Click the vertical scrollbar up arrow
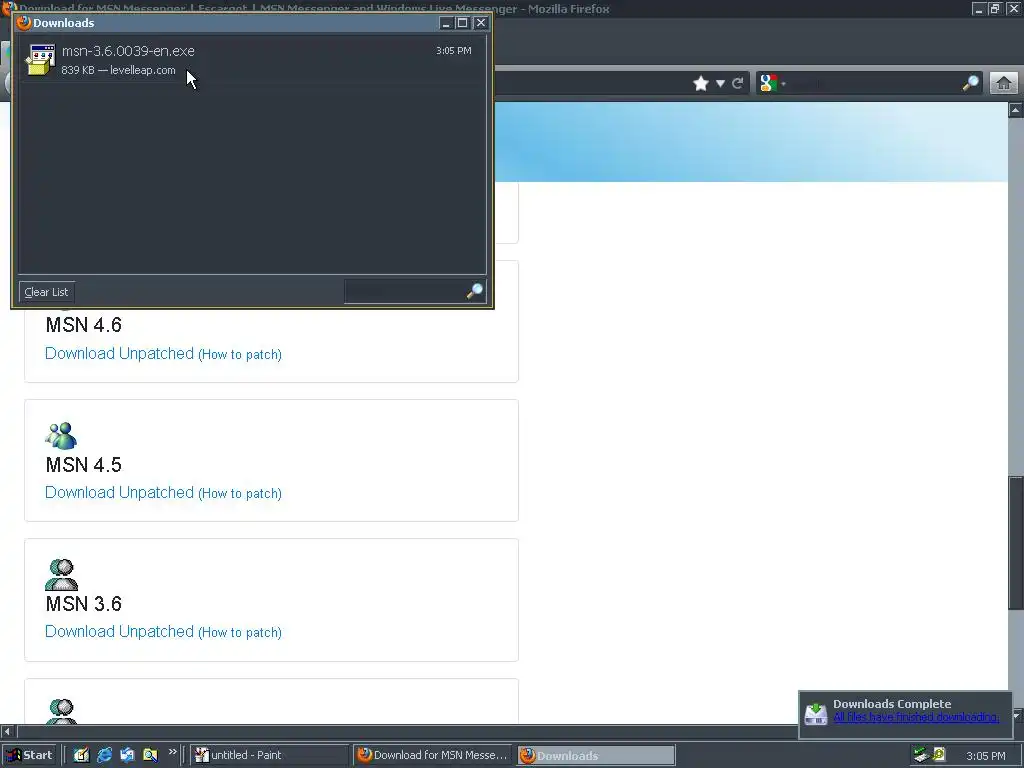 pos(1016,110)
